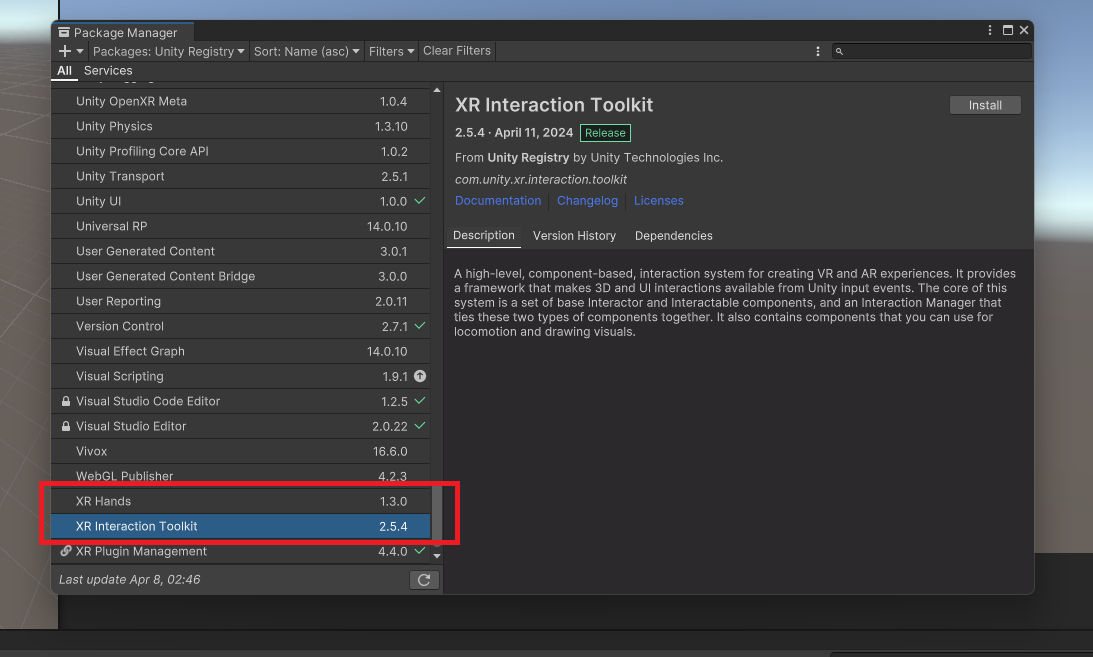Select Vivox package
The height and width of the screenshot is (657, 1093).
point(240,451)
